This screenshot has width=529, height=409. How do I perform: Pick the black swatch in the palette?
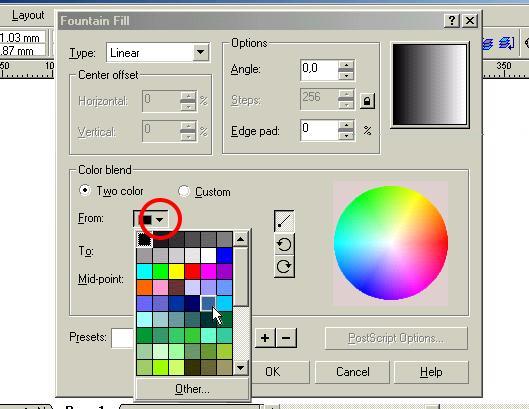click(x=144, y=239)
